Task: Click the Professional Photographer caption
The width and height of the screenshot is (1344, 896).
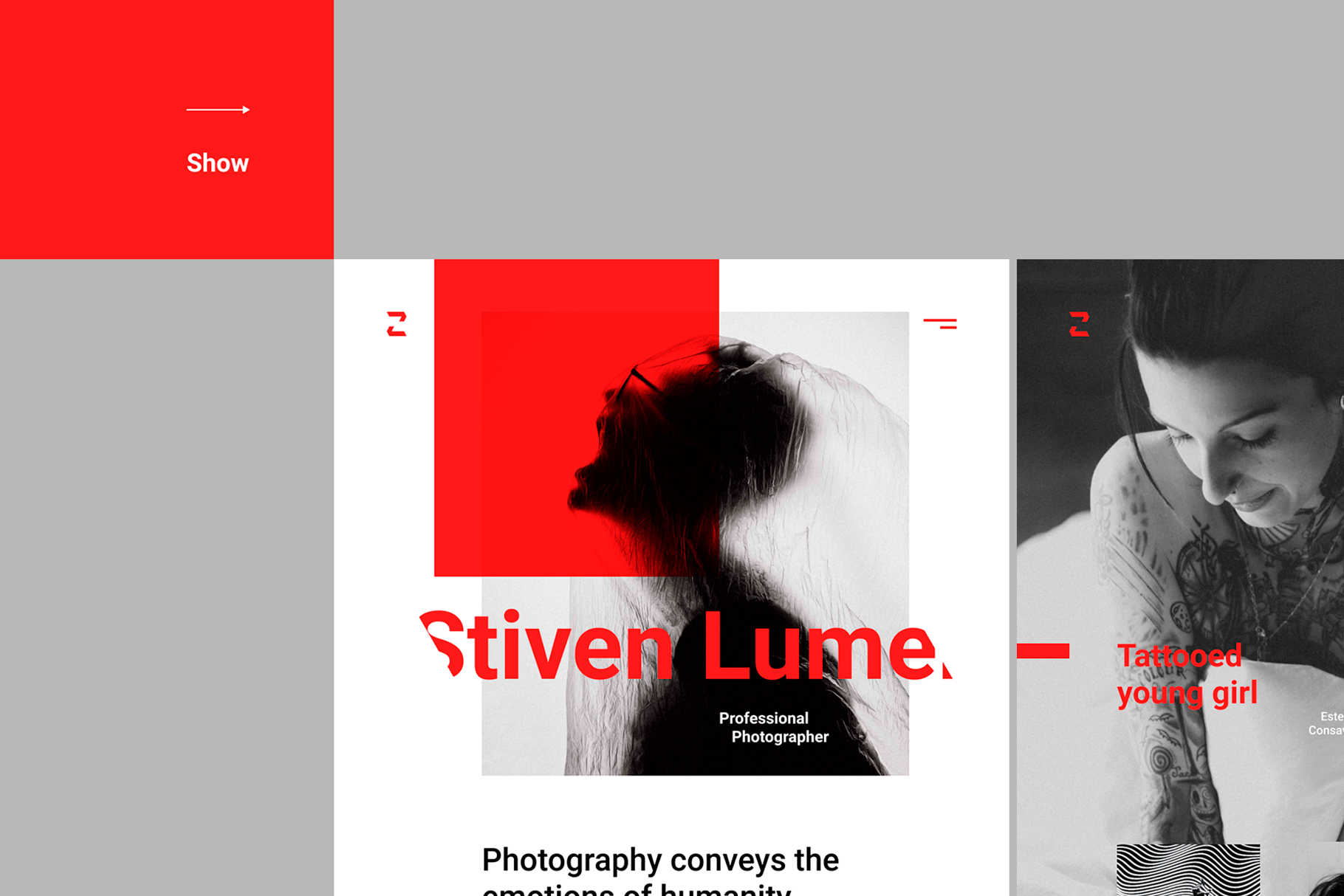Action: [774, 728]
